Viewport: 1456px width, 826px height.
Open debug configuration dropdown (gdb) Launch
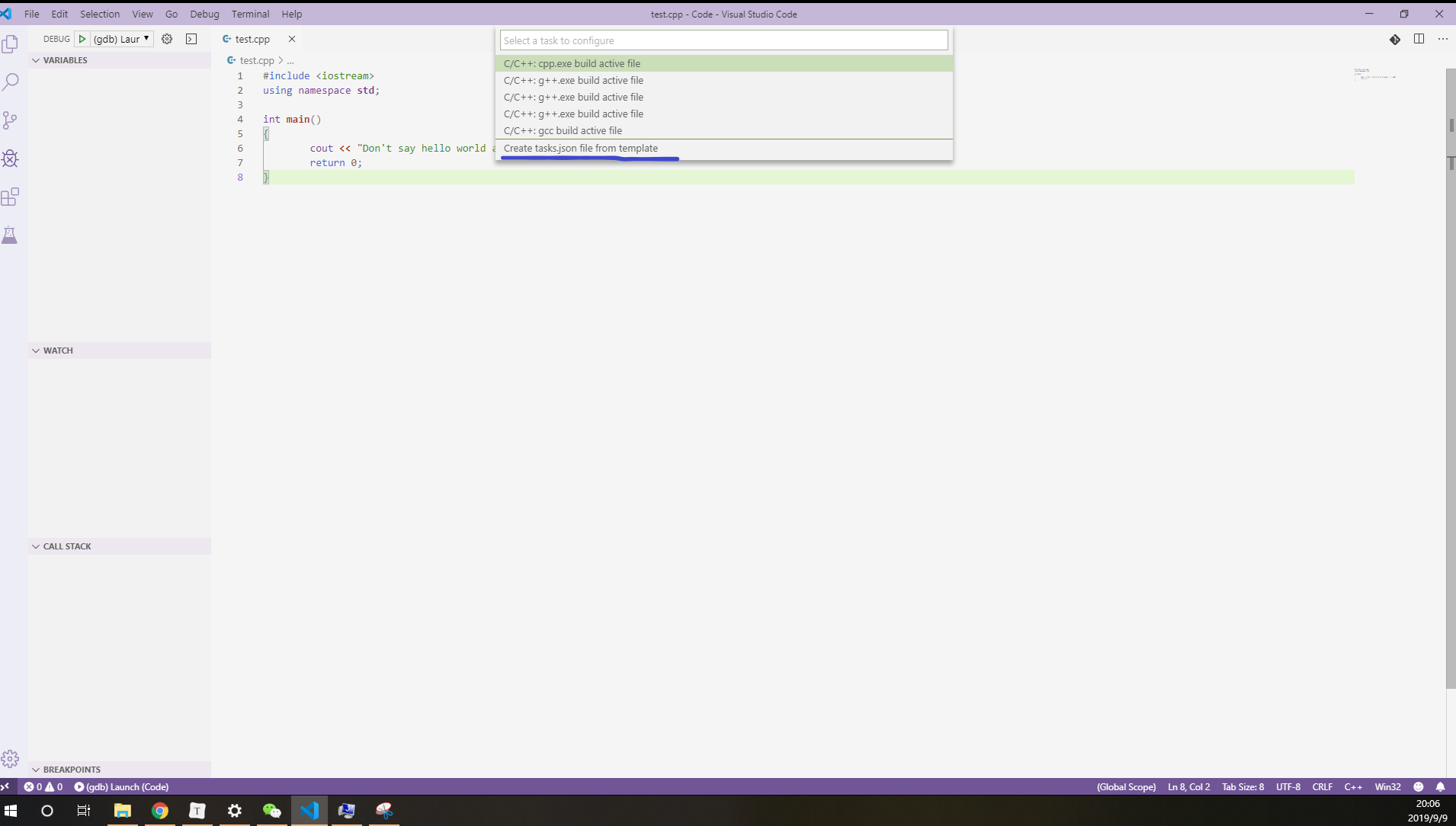point(122,39)
